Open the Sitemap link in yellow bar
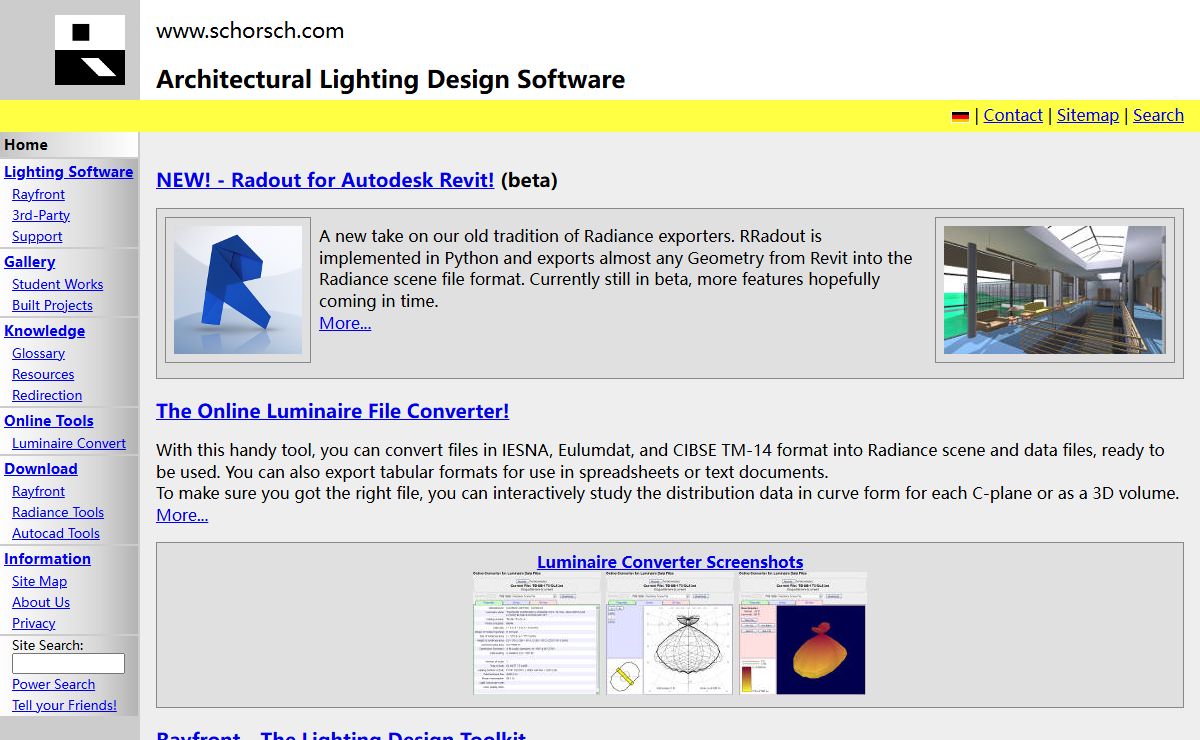The width and height of the screenshot is (1200, 740). pyautogui.click(x=1088, y=115)
